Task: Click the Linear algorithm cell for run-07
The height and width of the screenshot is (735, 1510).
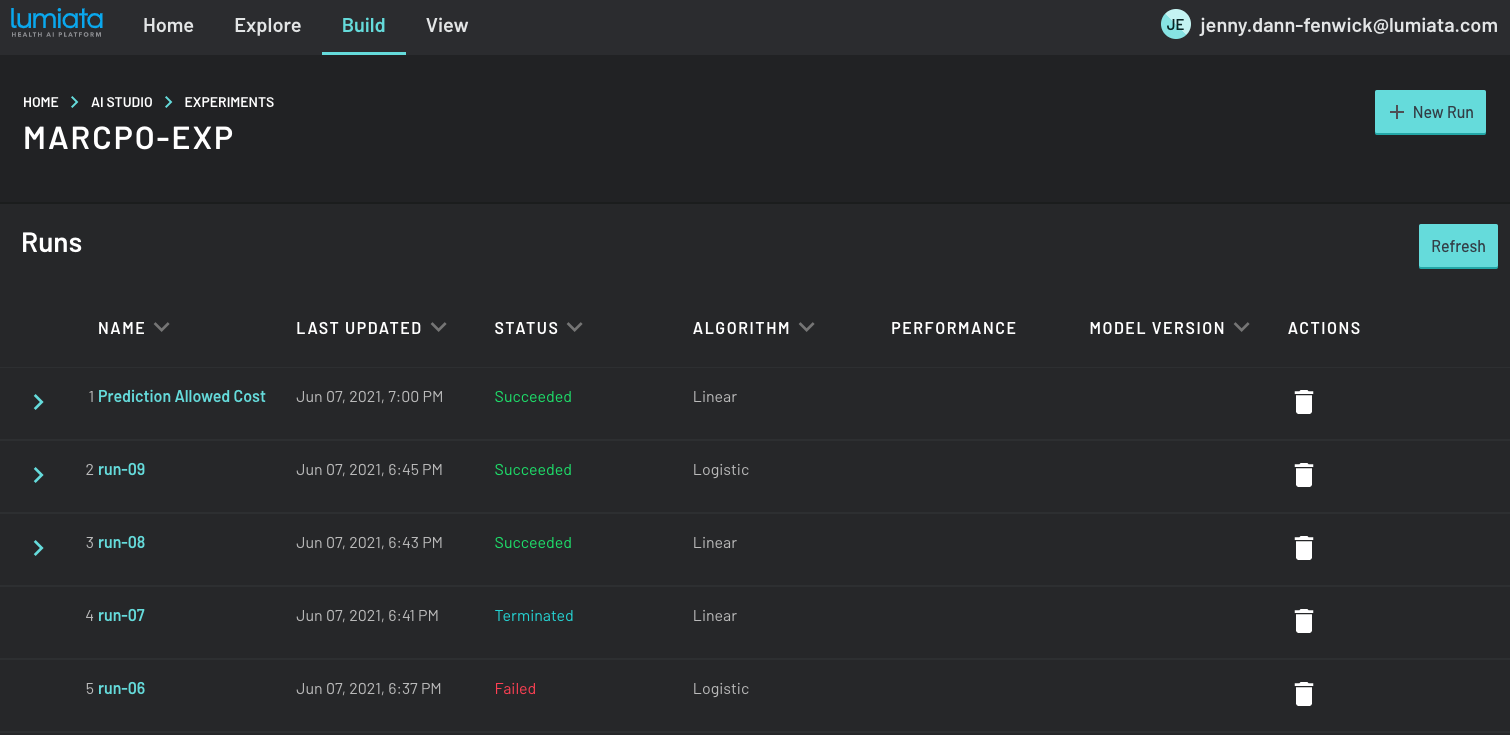Action: [x=715, y=616]
